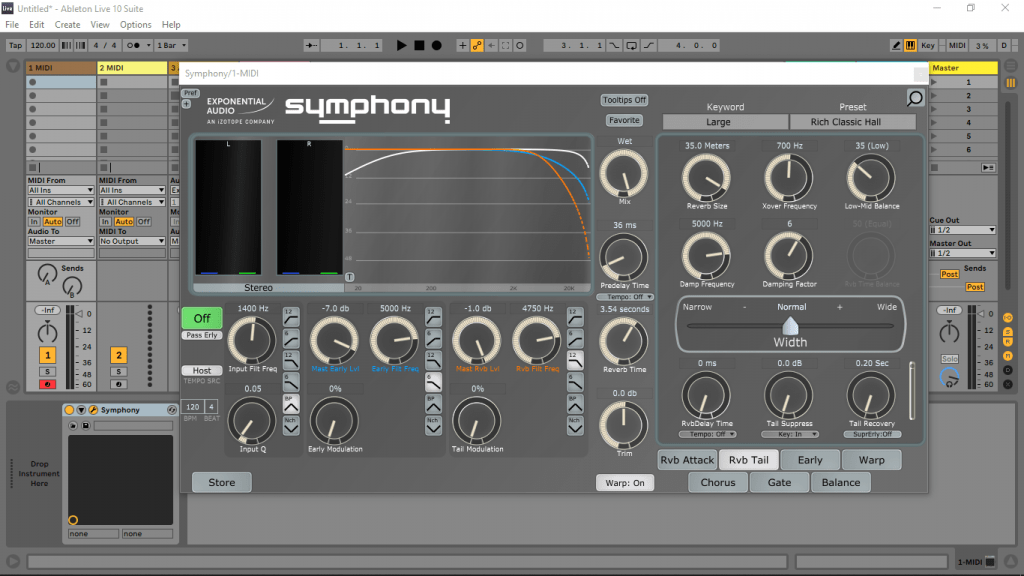Toggle Symphony device activator in device chain

point(69,409)
